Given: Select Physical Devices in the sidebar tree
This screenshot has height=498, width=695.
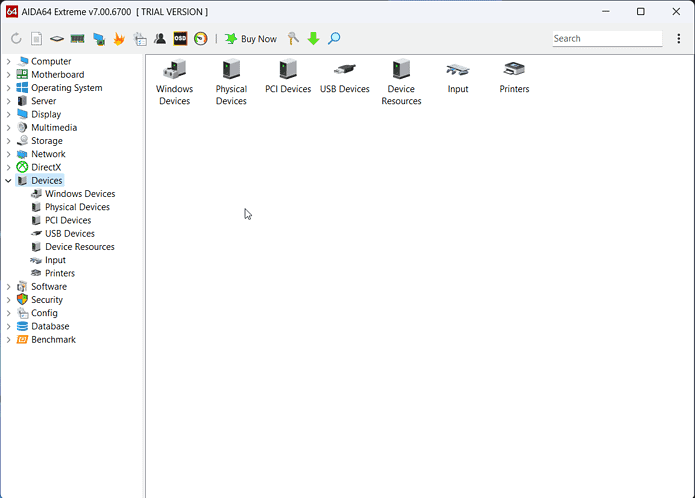Looking at the screenshot, I should pos(77,207).
